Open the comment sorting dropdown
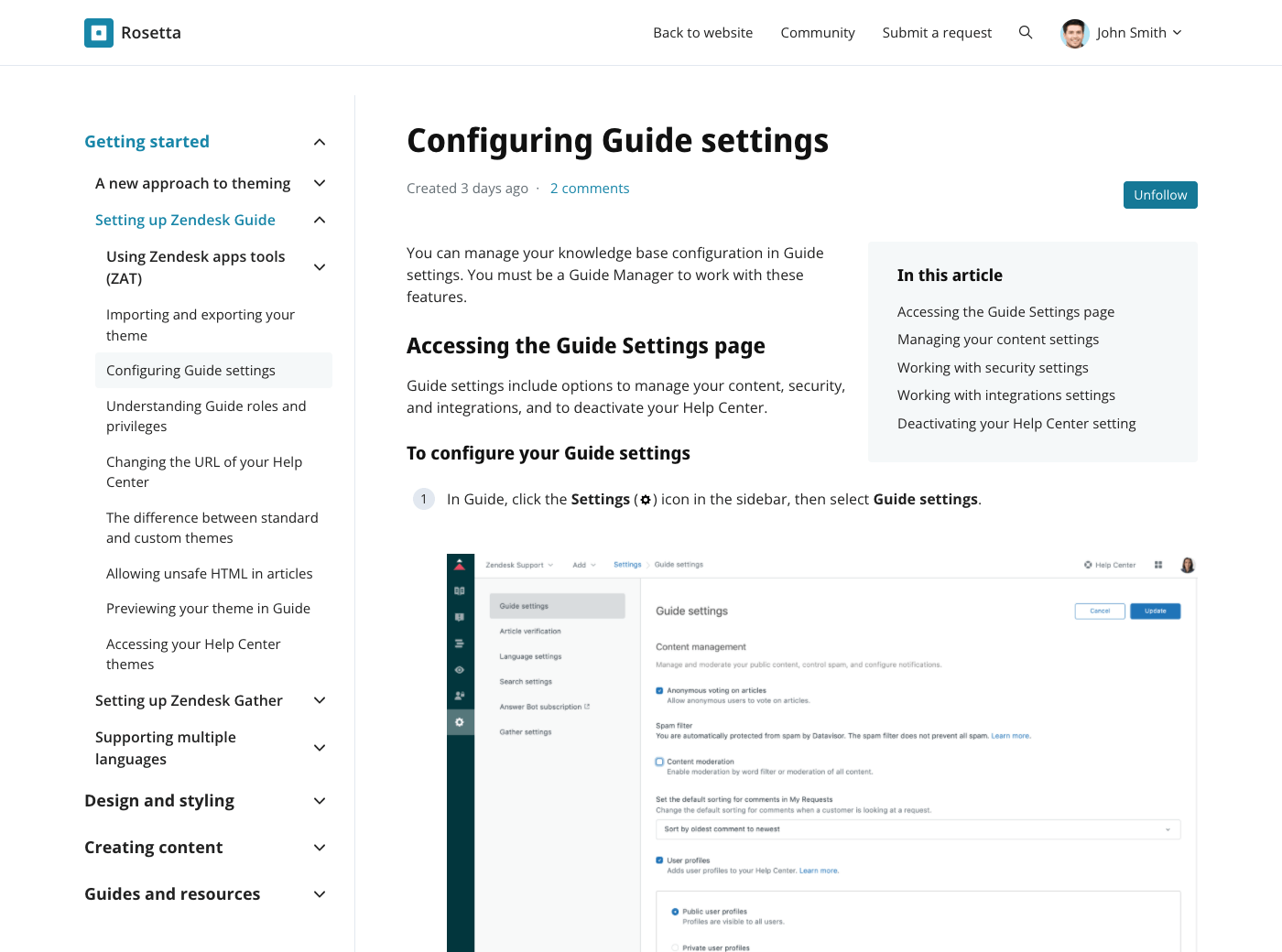Screen dimensions: 1282x952 point(918,829)
